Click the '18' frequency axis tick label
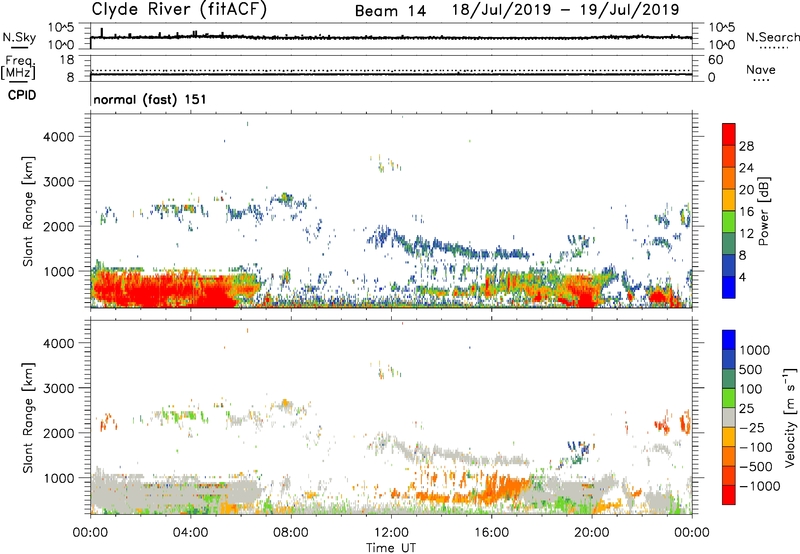This screenshot has width=800, height=554. (67, 60)
